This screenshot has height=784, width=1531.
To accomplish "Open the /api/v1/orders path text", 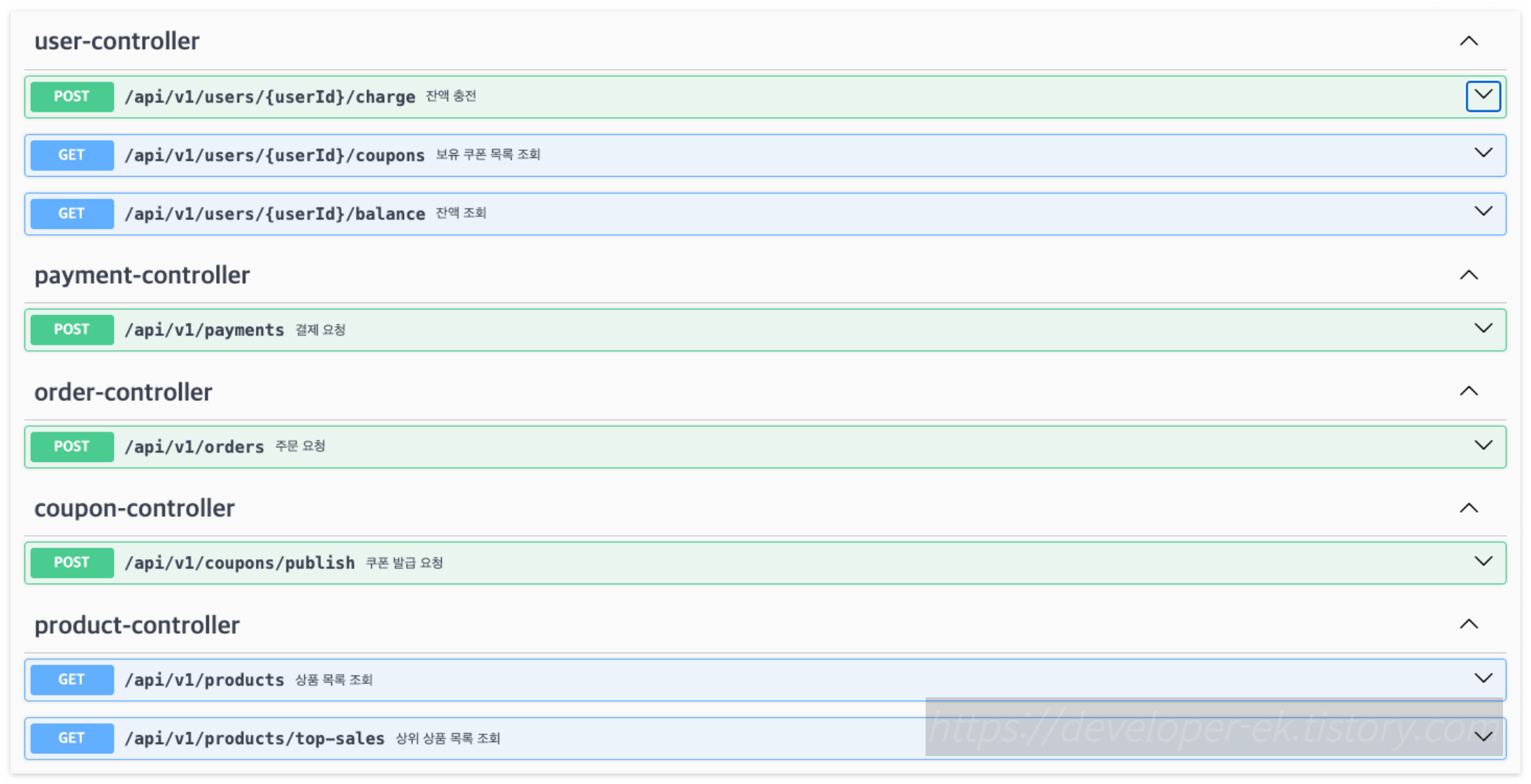I will [194, 447].
